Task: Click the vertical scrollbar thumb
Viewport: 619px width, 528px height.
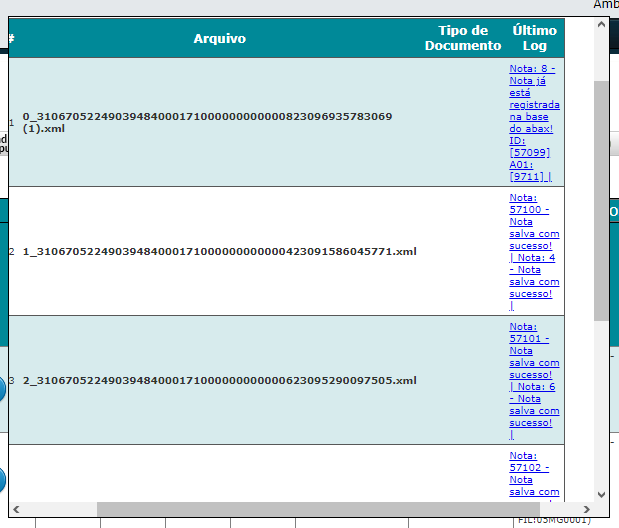Action: [601, 200]
